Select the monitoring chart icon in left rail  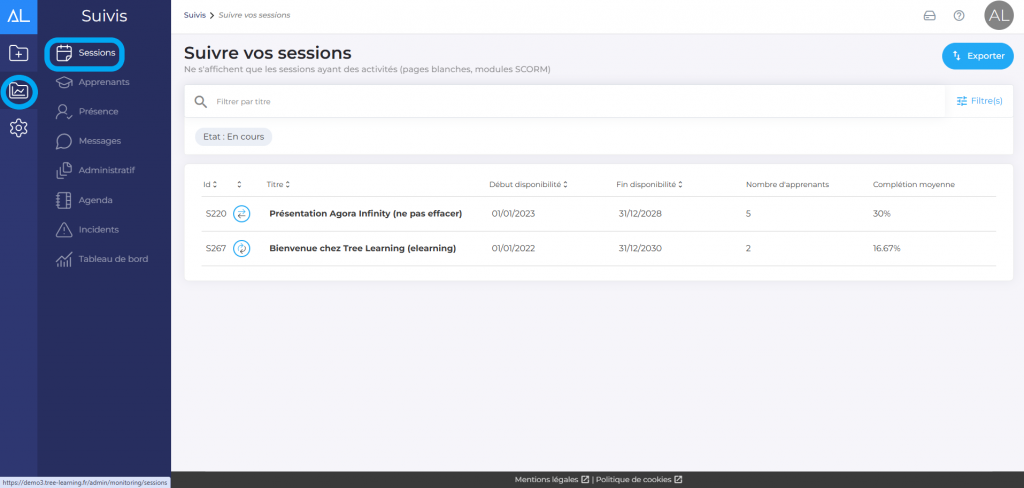point(18,92)
